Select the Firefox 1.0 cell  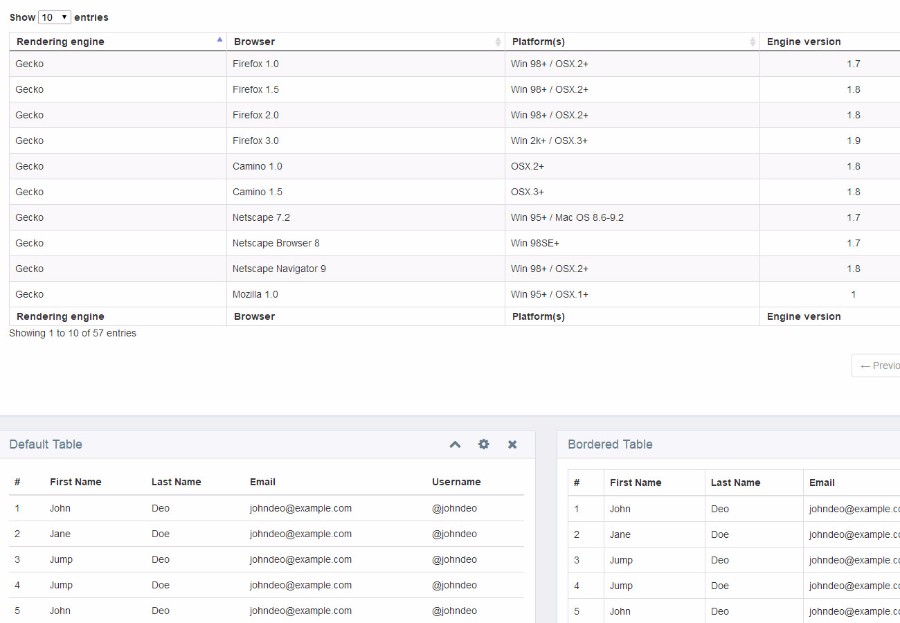[x=366, y=64]
